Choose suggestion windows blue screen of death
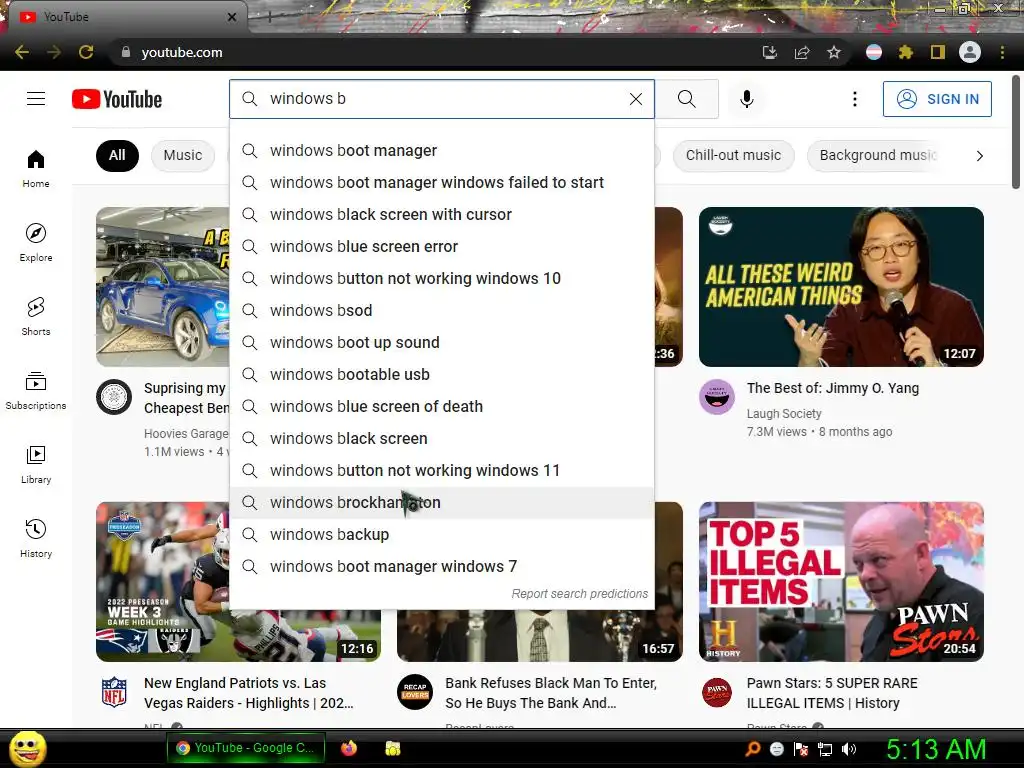1024x768 pixels. coord(442,406)
